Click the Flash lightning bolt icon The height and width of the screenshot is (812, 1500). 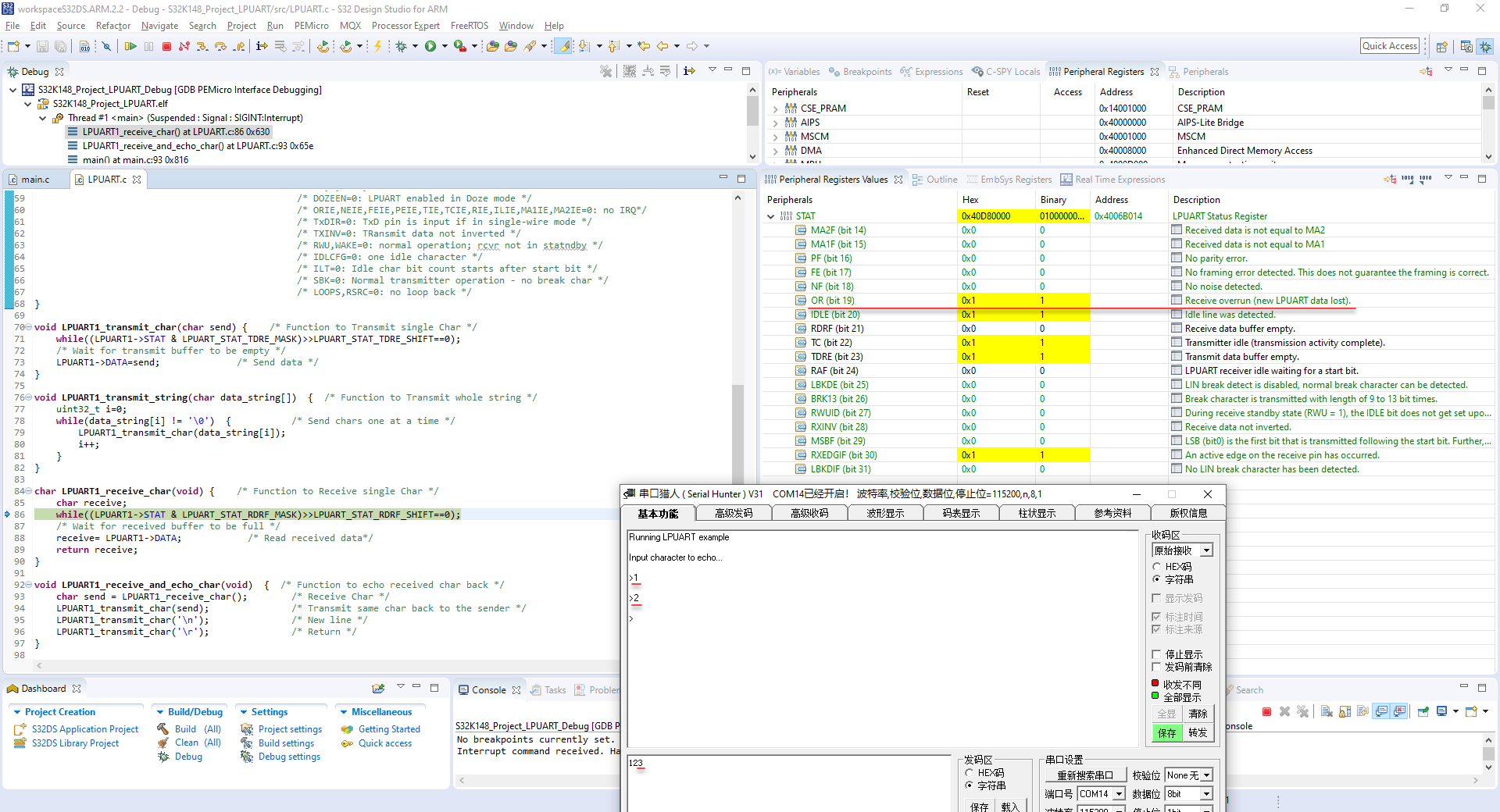click(x=378, y=47)
